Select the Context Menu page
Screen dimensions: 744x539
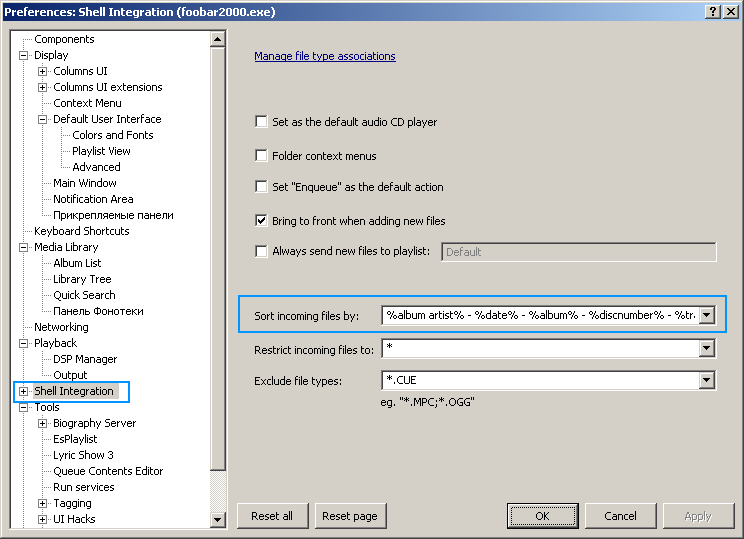(x=87, y=103)
